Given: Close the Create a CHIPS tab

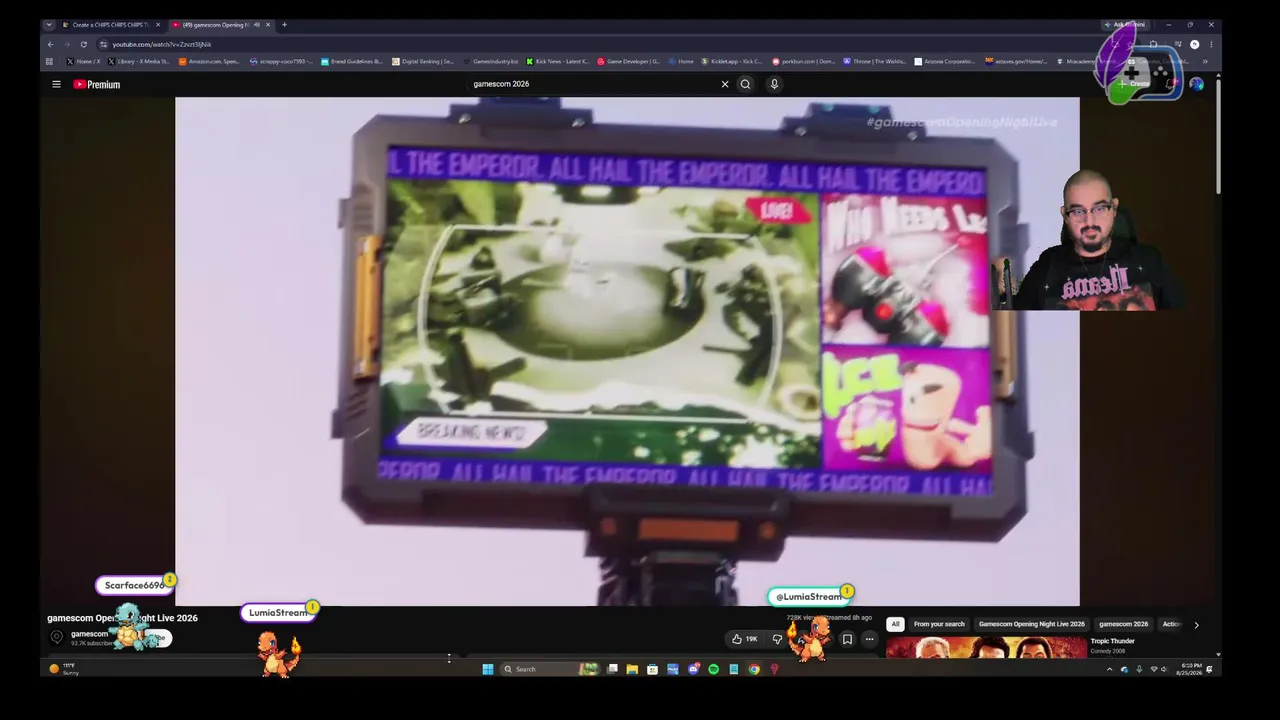Looking at the screenshot, I should click(159, 24).
